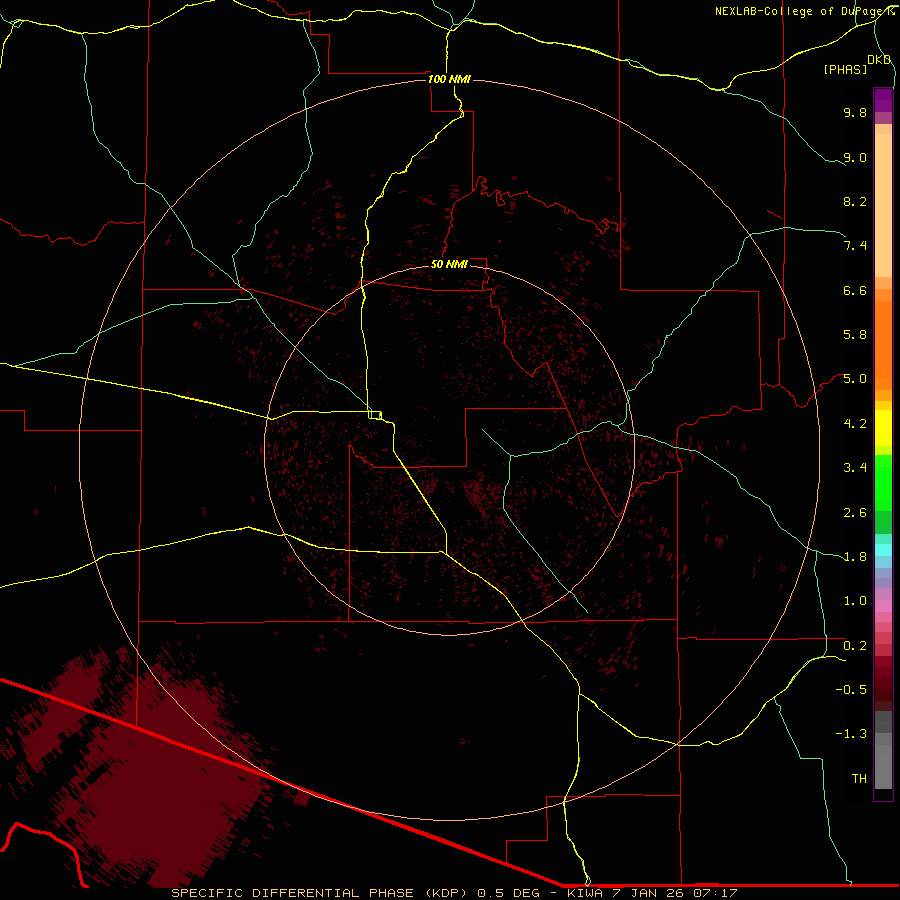Viewport: 900px width, 900px height.
Task: Click the 9.8 value on the scale
Action: click(x=855, y=112)
